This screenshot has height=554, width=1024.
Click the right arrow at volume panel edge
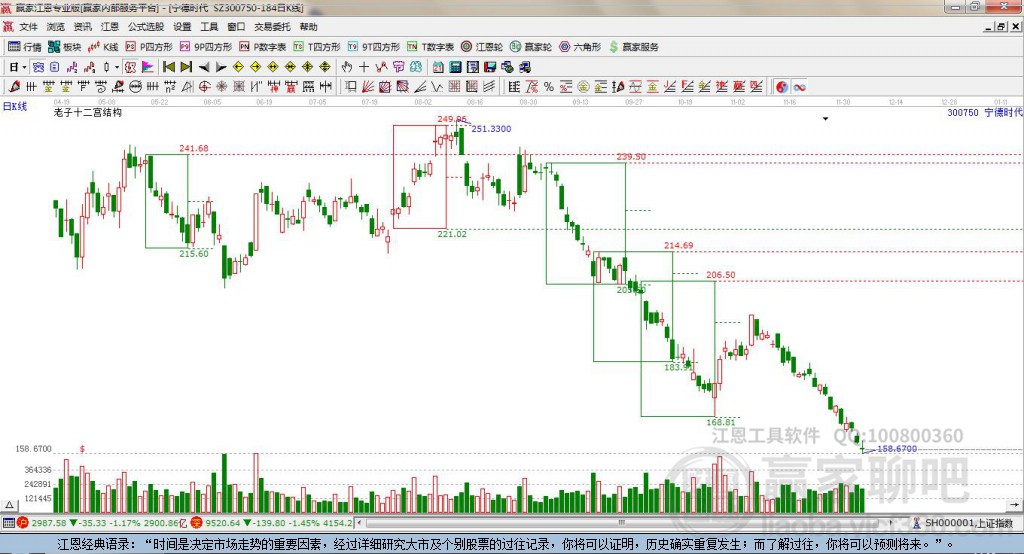point(1014,504)
